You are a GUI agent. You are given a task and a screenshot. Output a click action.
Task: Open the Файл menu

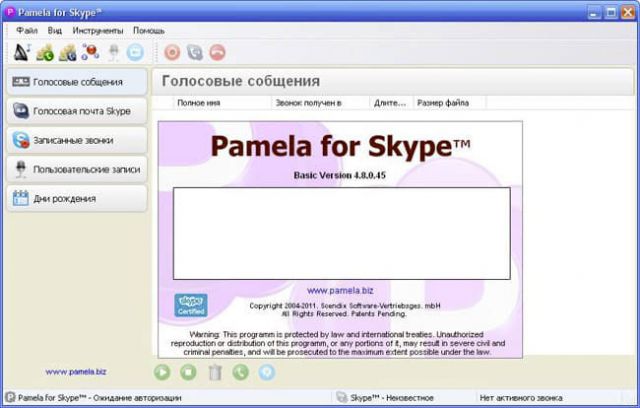(27, 31)
